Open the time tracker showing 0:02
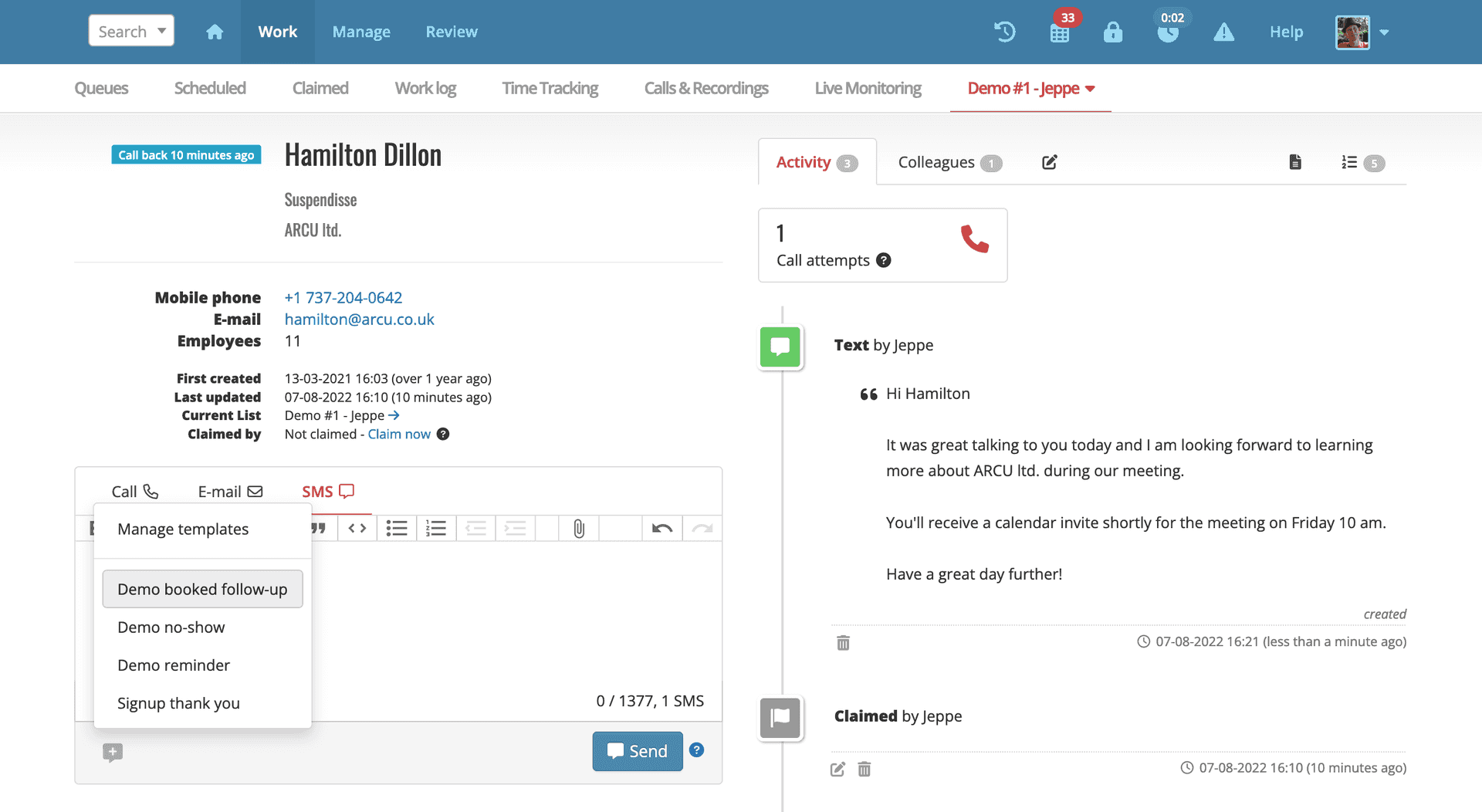 [1168, 32]
